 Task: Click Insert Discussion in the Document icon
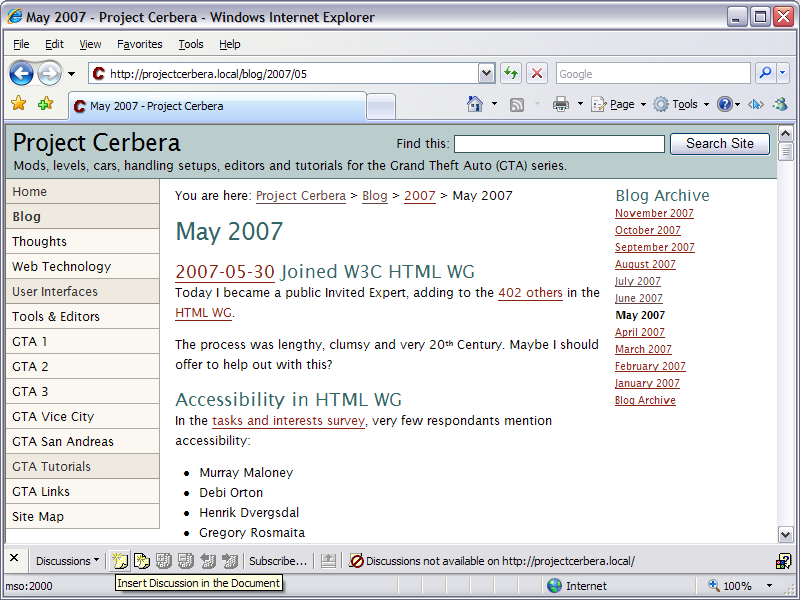pos(120,561)
